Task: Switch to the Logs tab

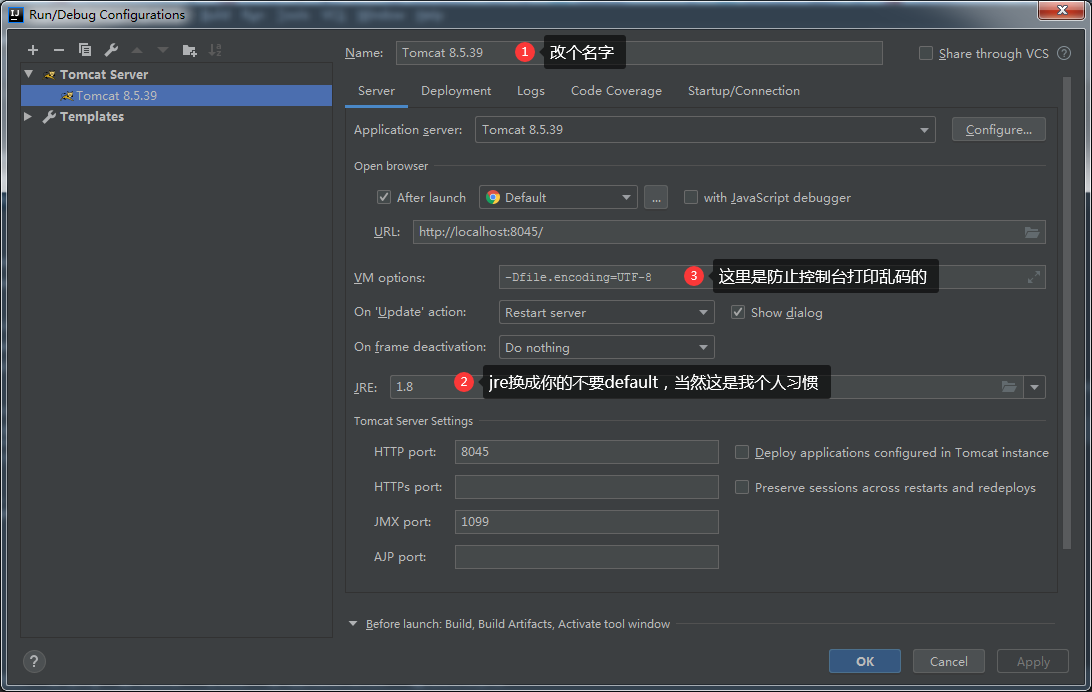Action: click(531, 91)
